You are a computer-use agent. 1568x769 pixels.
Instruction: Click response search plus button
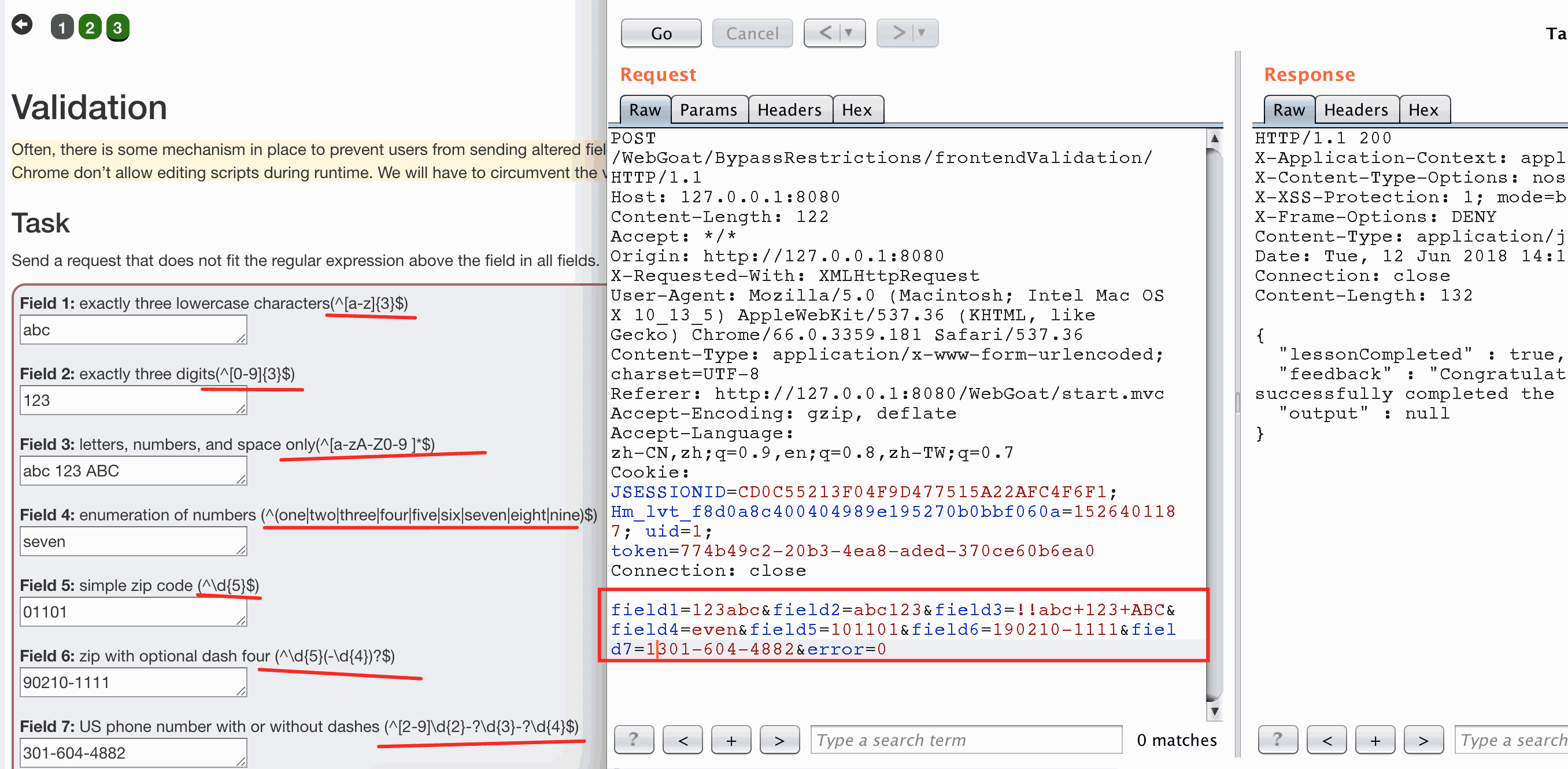coord(1375,740)
